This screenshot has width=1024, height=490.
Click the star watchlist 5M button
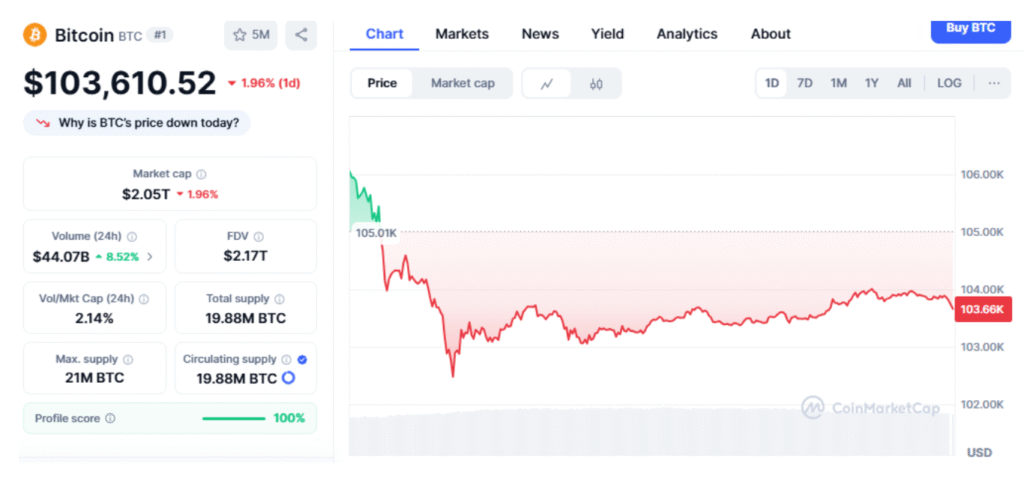251,35
